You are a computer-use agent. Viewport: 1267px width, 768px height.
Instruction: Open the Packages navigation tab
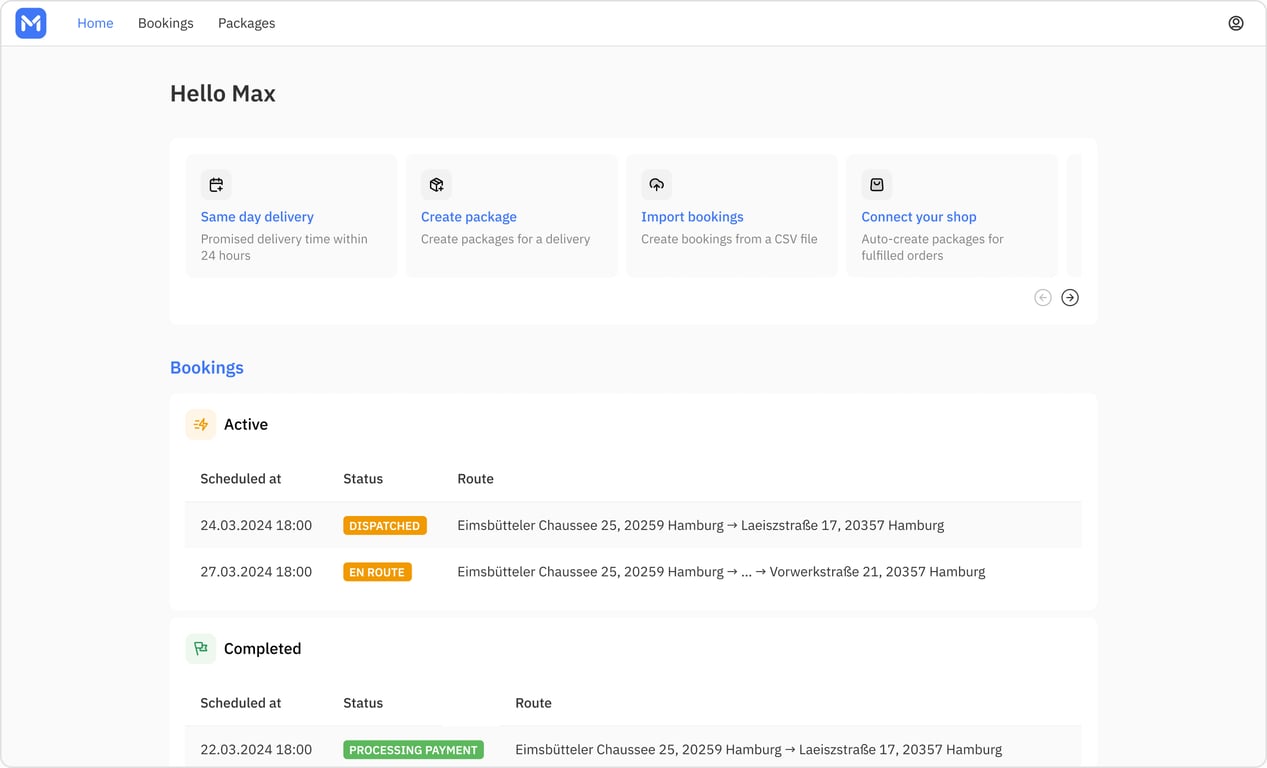[247, 23]
